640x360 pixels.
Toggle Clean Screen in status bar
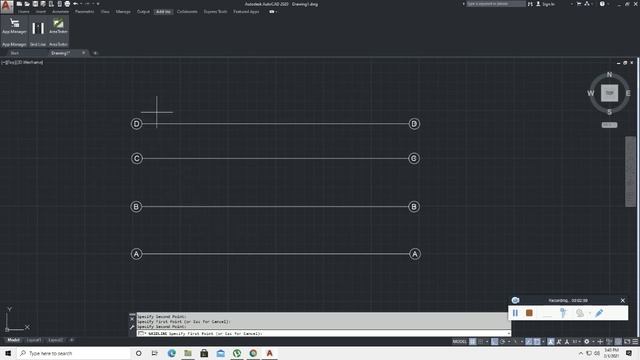tap(627, 342)
